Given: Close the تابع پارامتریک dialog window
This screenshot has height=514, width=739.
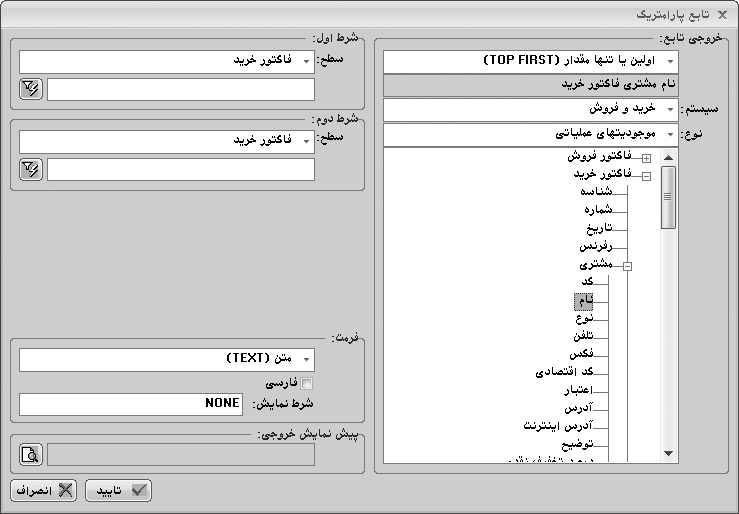Looking at the screenshot, I should 723,14.
